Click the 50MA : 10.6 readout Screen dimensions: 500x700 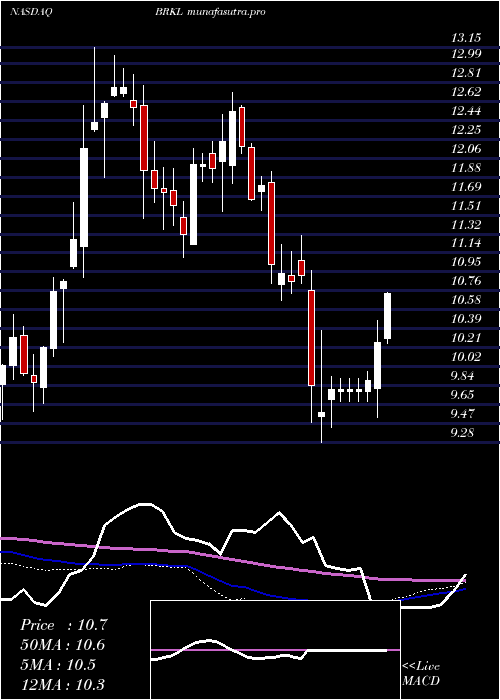click(x=62, y=645)
